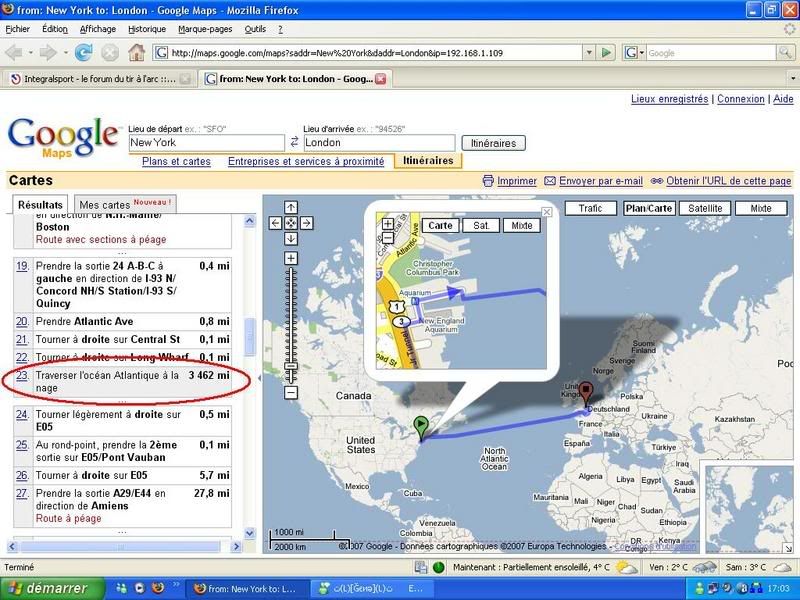The height and width of the screenshot is (600, 800).
Task: Click the printer icon next to Imprimer
Action: click(488, 181)
